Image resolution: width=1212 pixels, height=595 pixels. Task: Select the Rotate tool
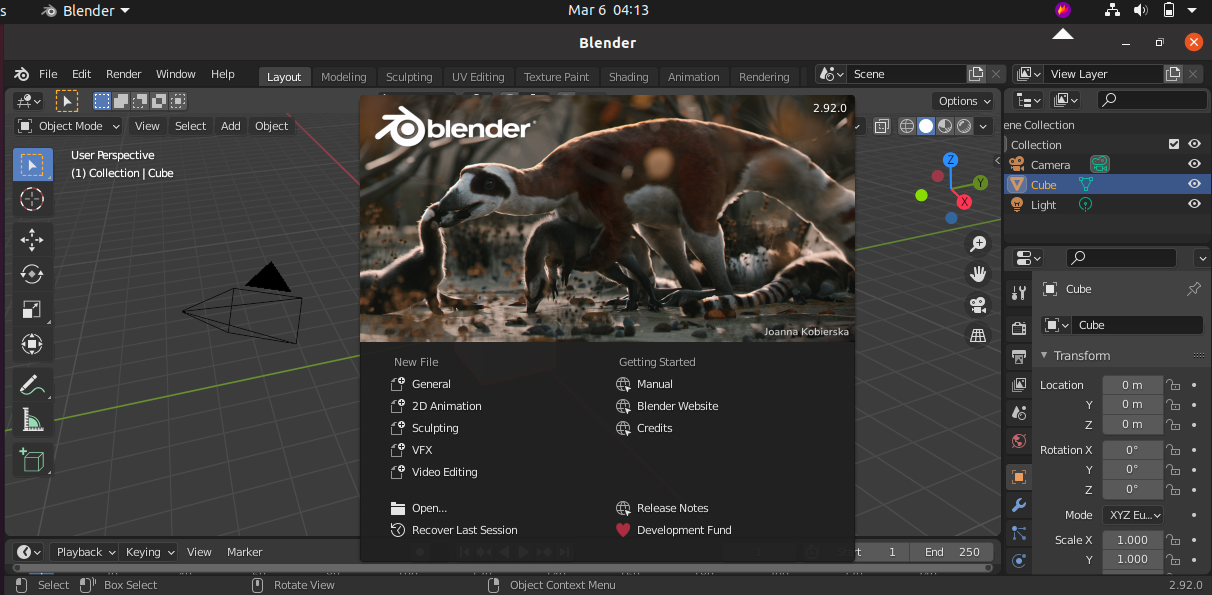coord(32,274)
